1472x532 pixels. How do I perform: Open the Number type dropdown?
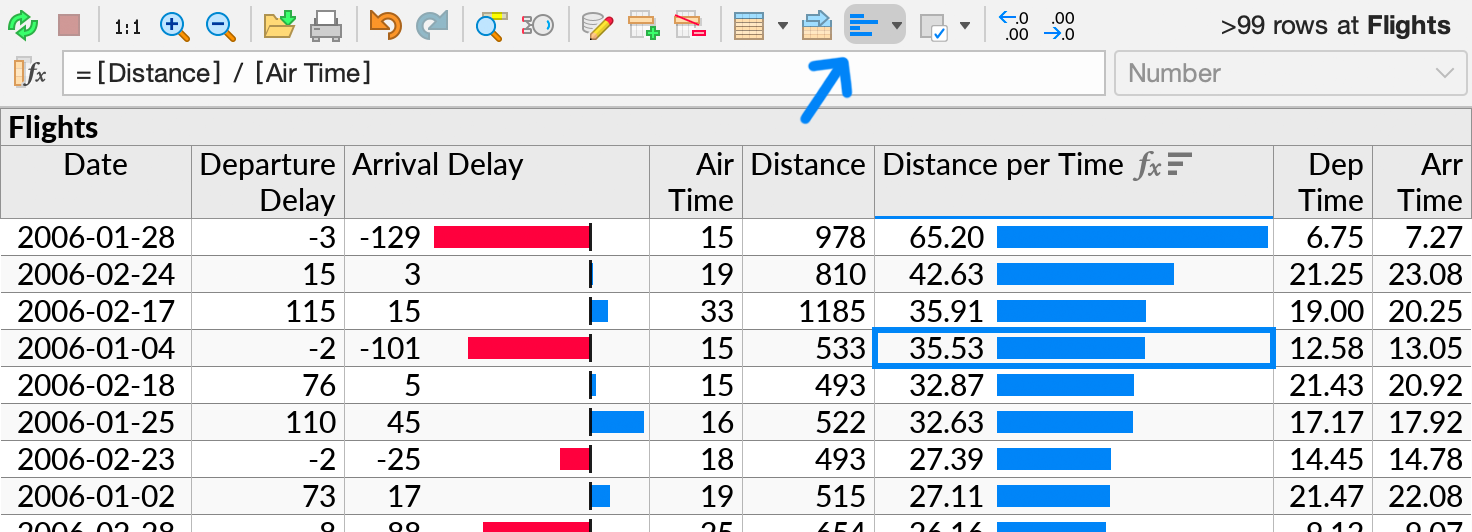coord(1289,73)
